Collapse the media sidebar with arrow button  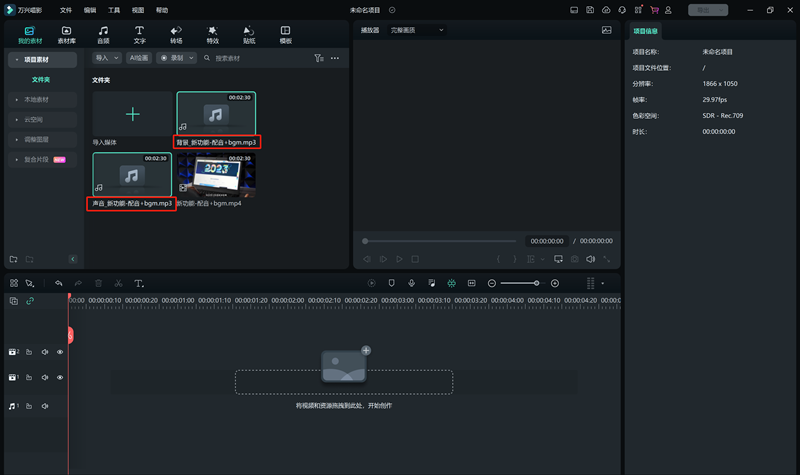(x=72, y=259)
